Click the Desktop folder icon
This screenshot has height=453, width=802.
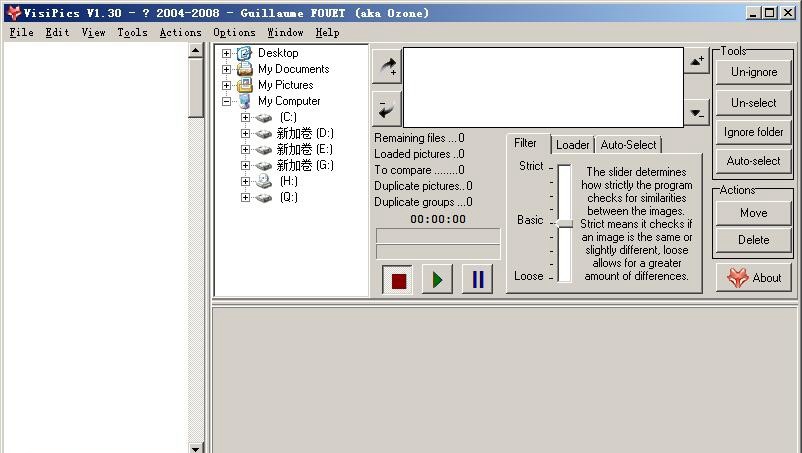pyautogui.click(x=244, y=53)
